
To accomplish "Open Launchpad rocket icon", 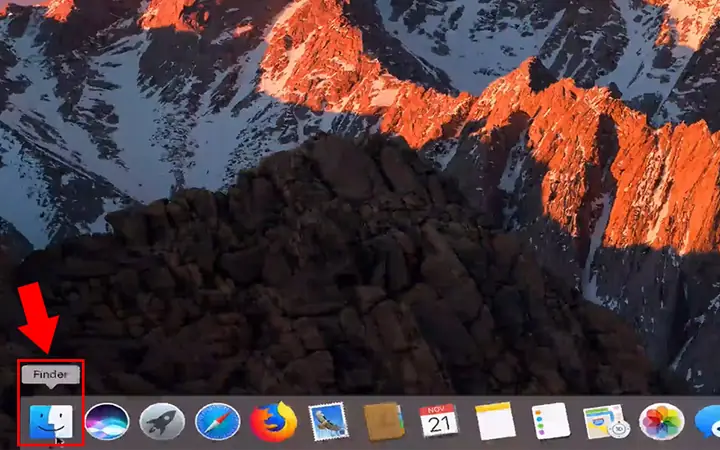I will pos(162,422).
